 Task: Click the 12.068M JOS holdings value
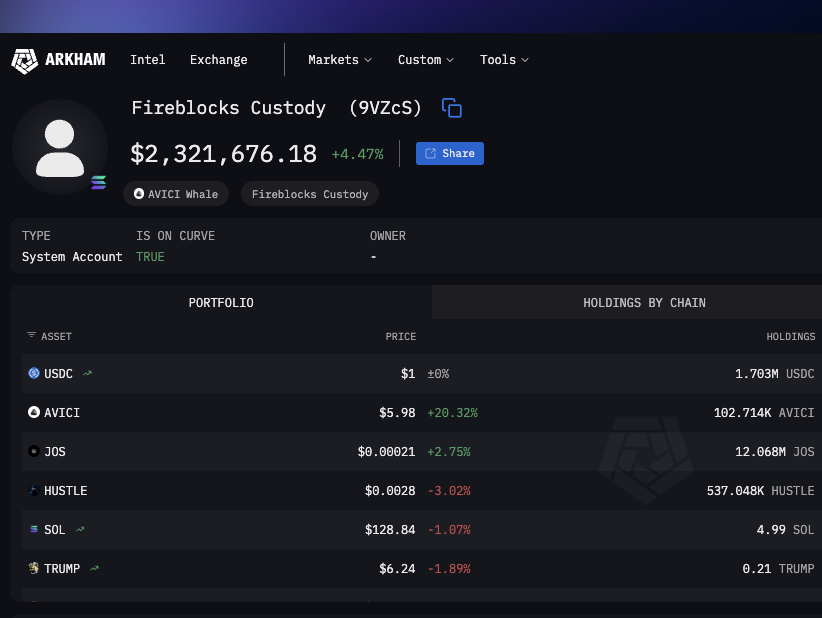(x=775, y=451)
